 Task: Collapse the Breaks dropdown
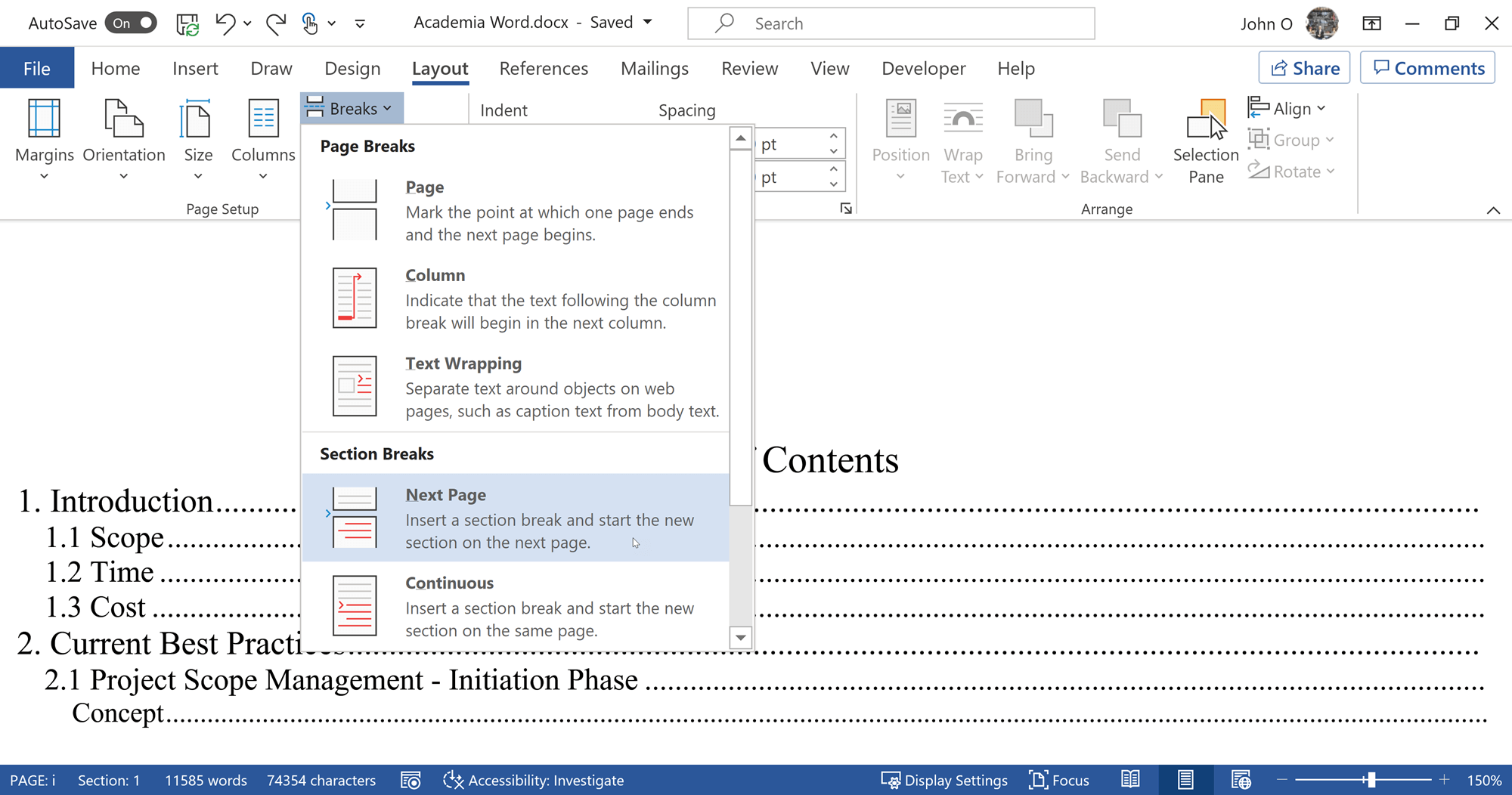(x=350, y=107)
